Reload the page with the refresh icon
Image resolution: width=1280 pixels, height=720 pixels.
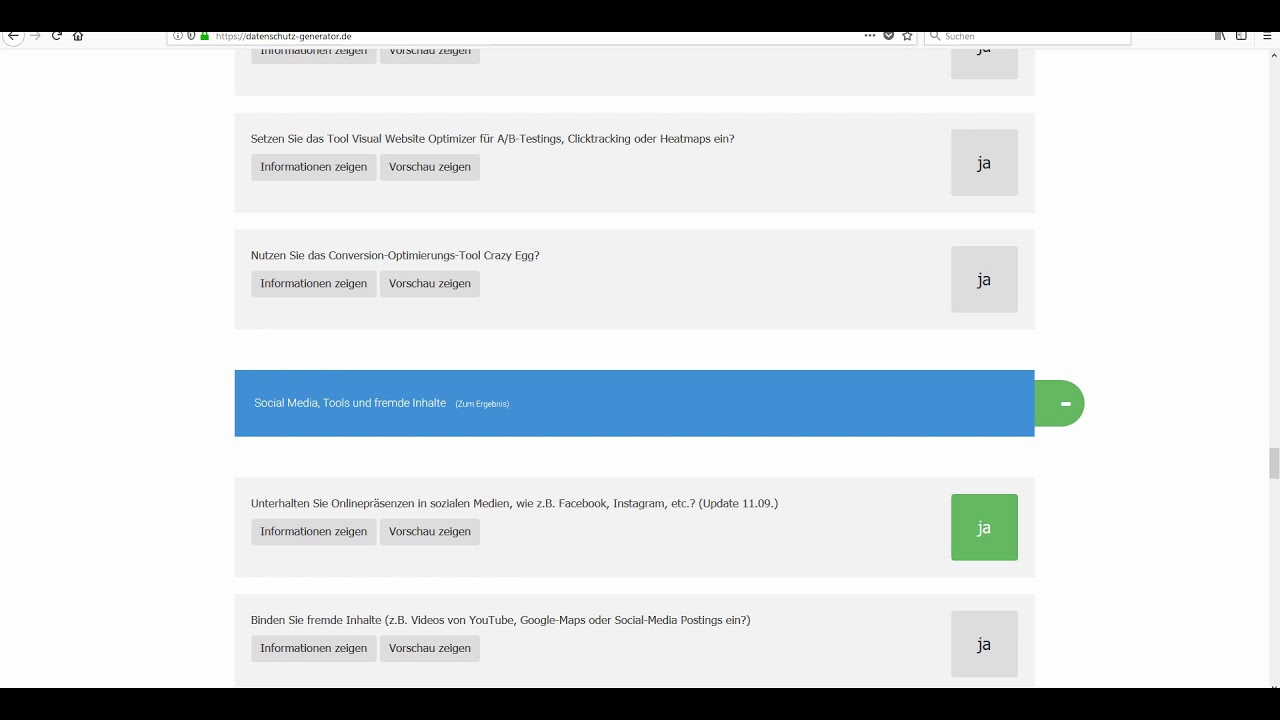point(57,36)
